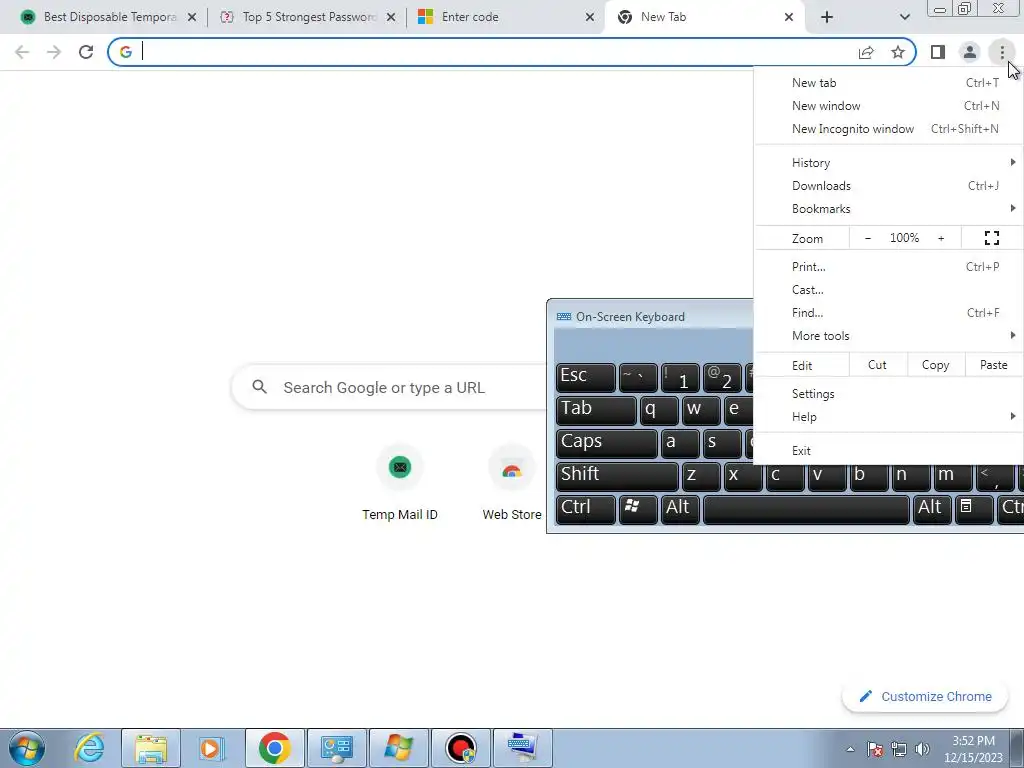Click the Search Google or type a URL box
The height and width of the screenshot is (768, 1024).
(389, 387)
